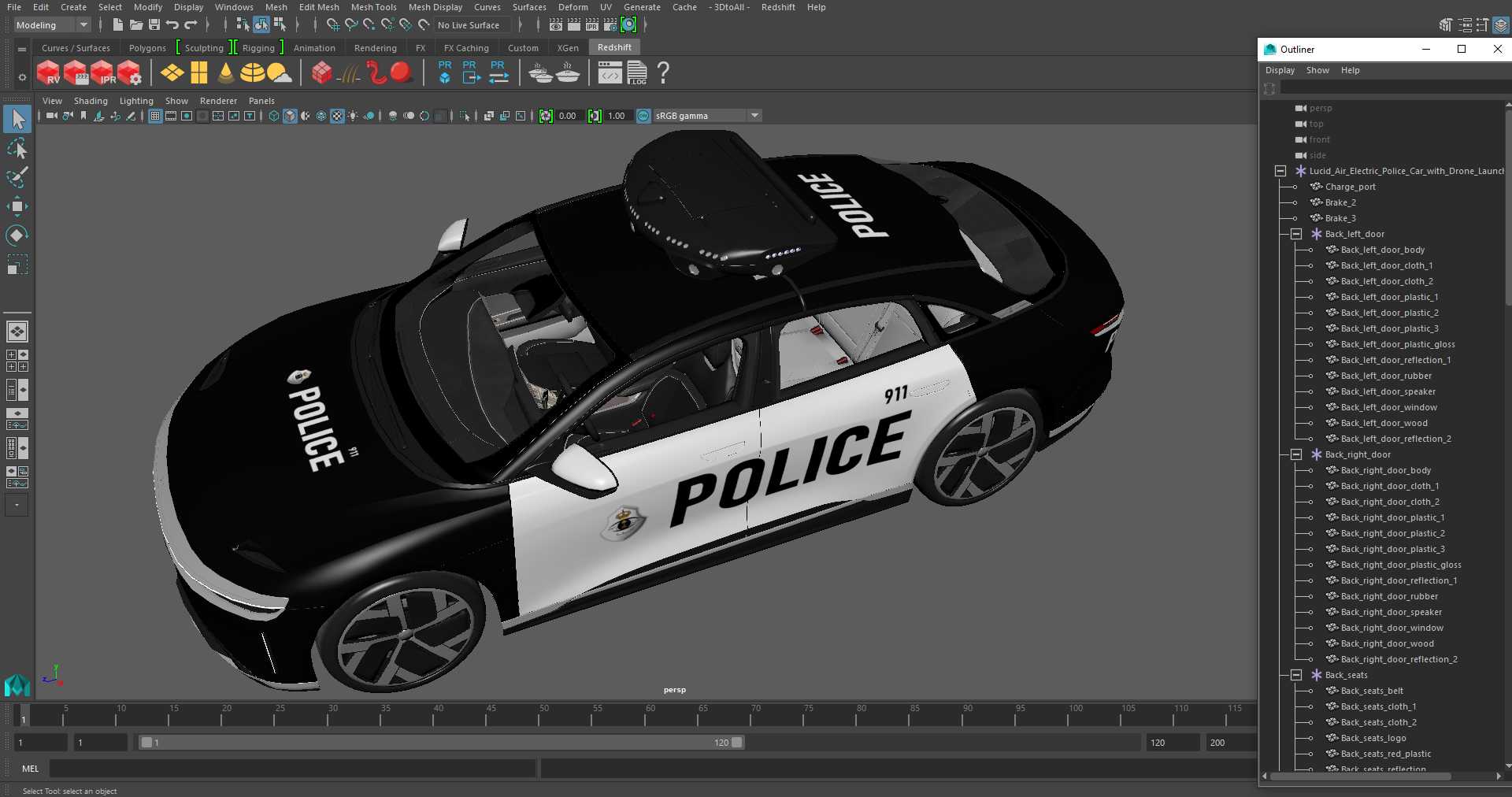Image resolution: width=1512 pixels, height=797 pixels.
Task: Activate the Rotate tool
Action: [17, 235]
